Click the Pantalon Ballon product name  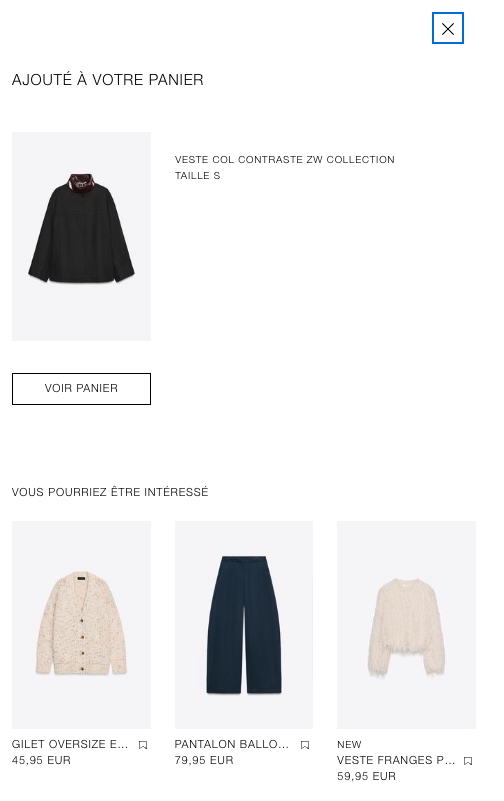click(231, 744)
